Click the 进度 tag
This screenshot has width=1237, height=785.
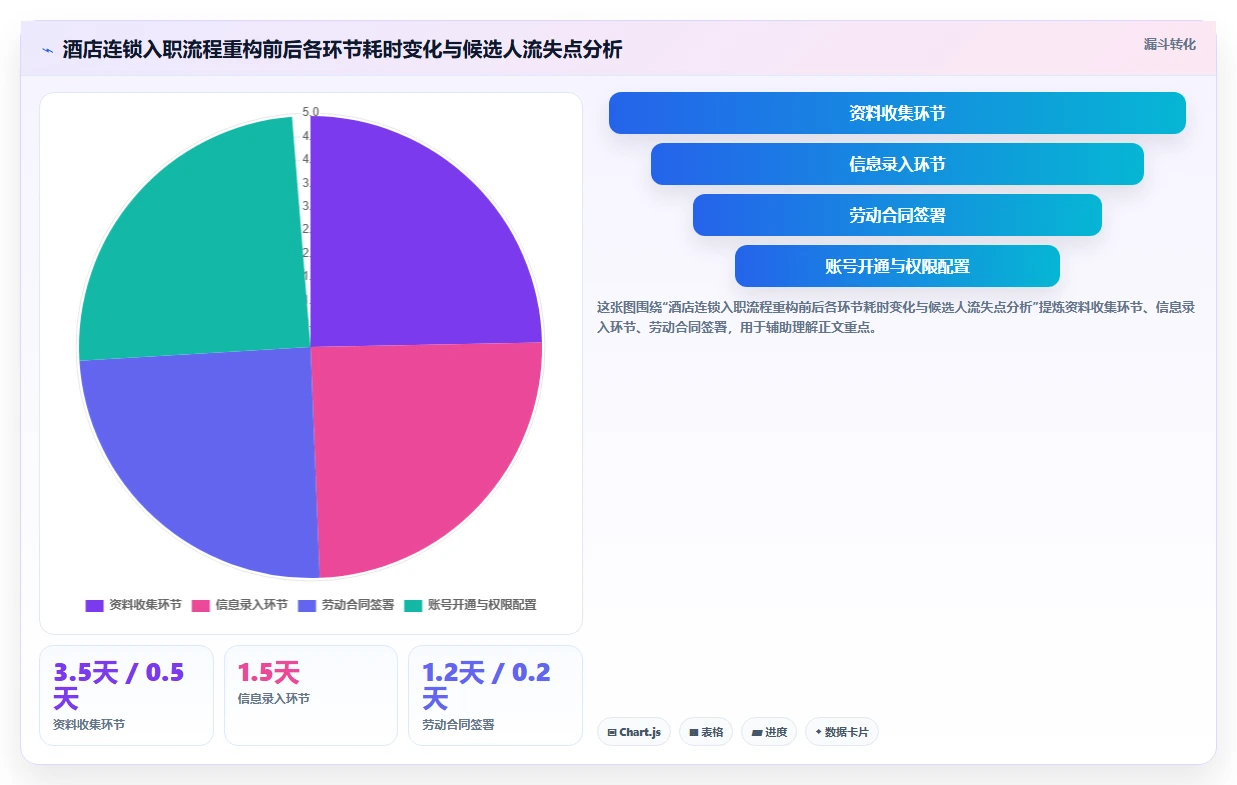(769, 732)
